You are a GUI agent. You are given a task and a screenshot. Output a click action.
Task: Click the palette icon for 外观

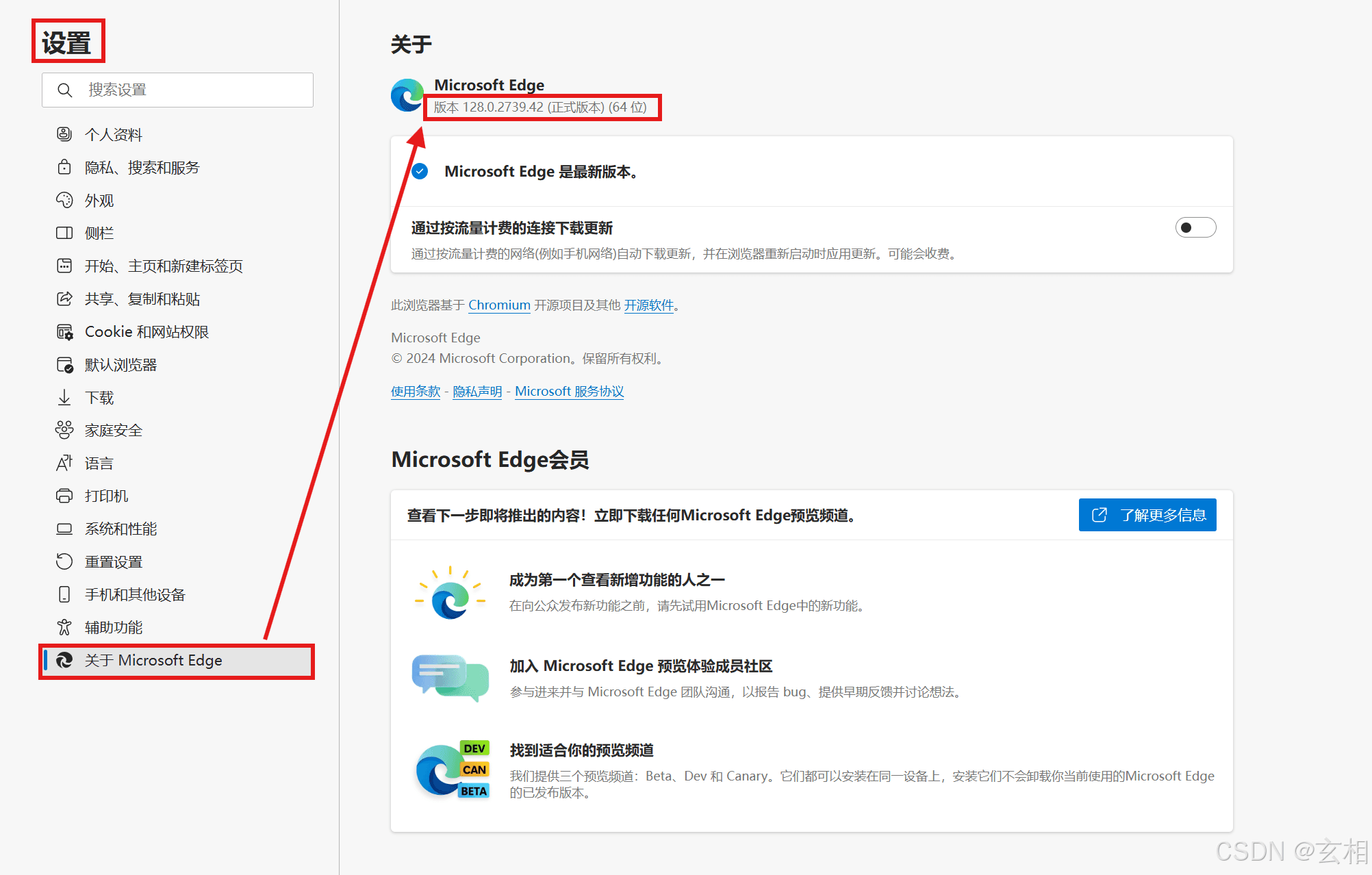pyautogui.click(x=64, y=200)
